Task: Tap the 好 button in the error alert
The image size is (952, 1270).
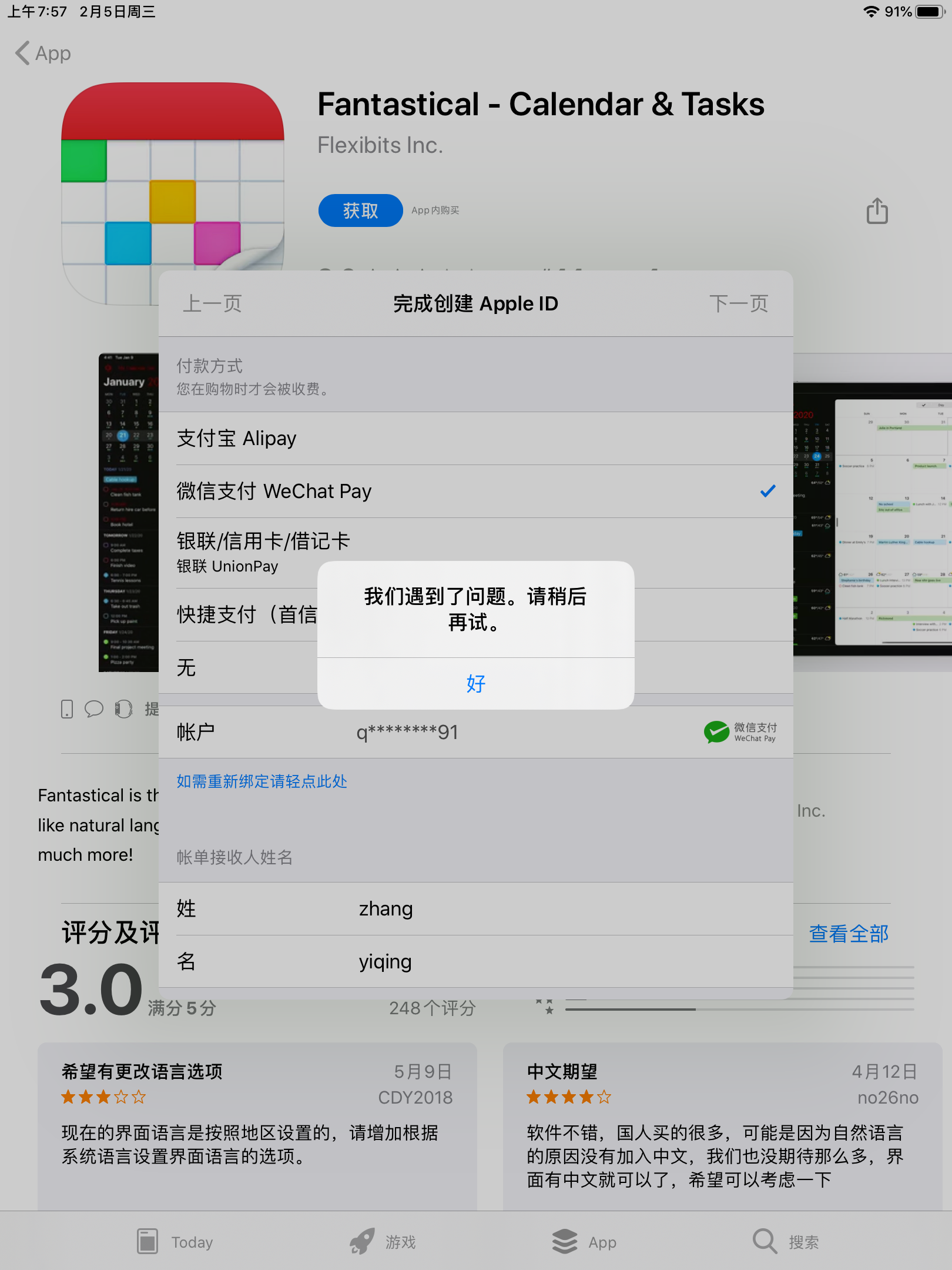Action: pos(475,683)
